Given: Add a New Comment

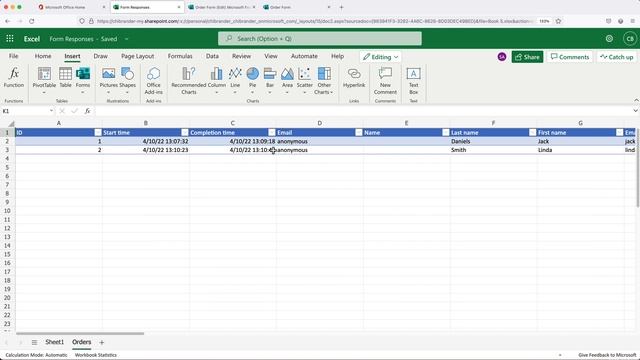Looking at the screenshot, I should click(x=385, y=80).
